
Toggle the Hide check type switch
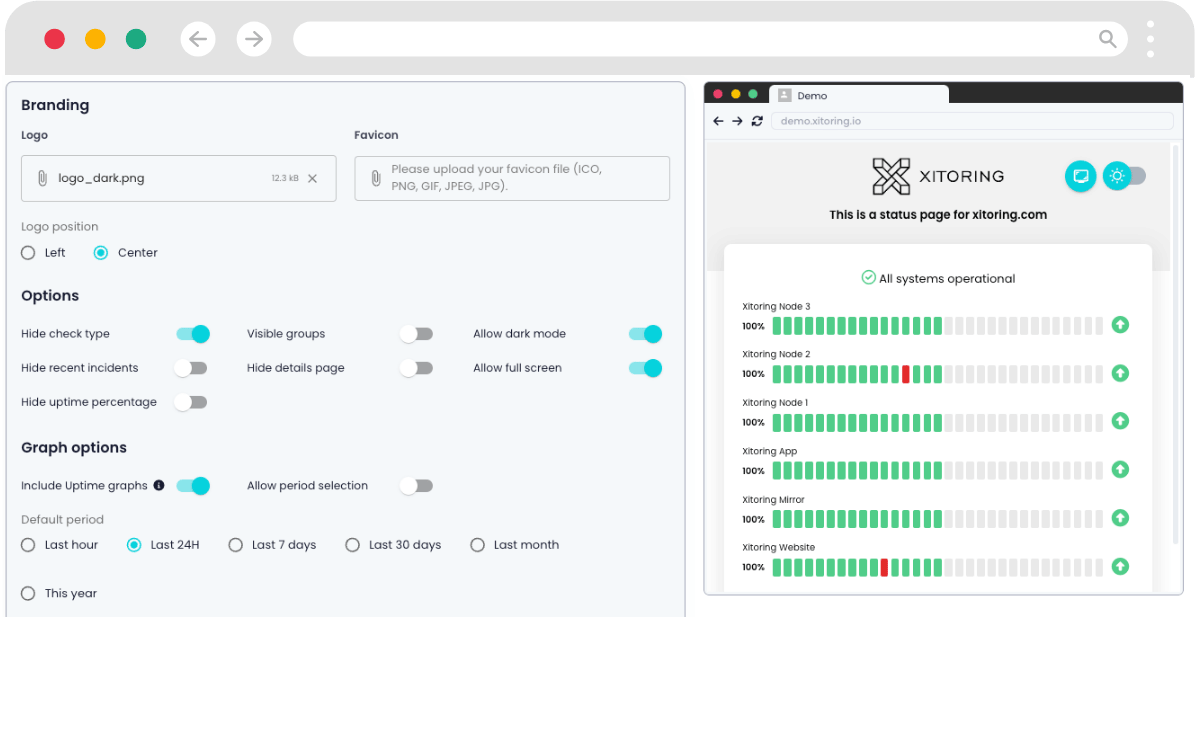(193, 334)
